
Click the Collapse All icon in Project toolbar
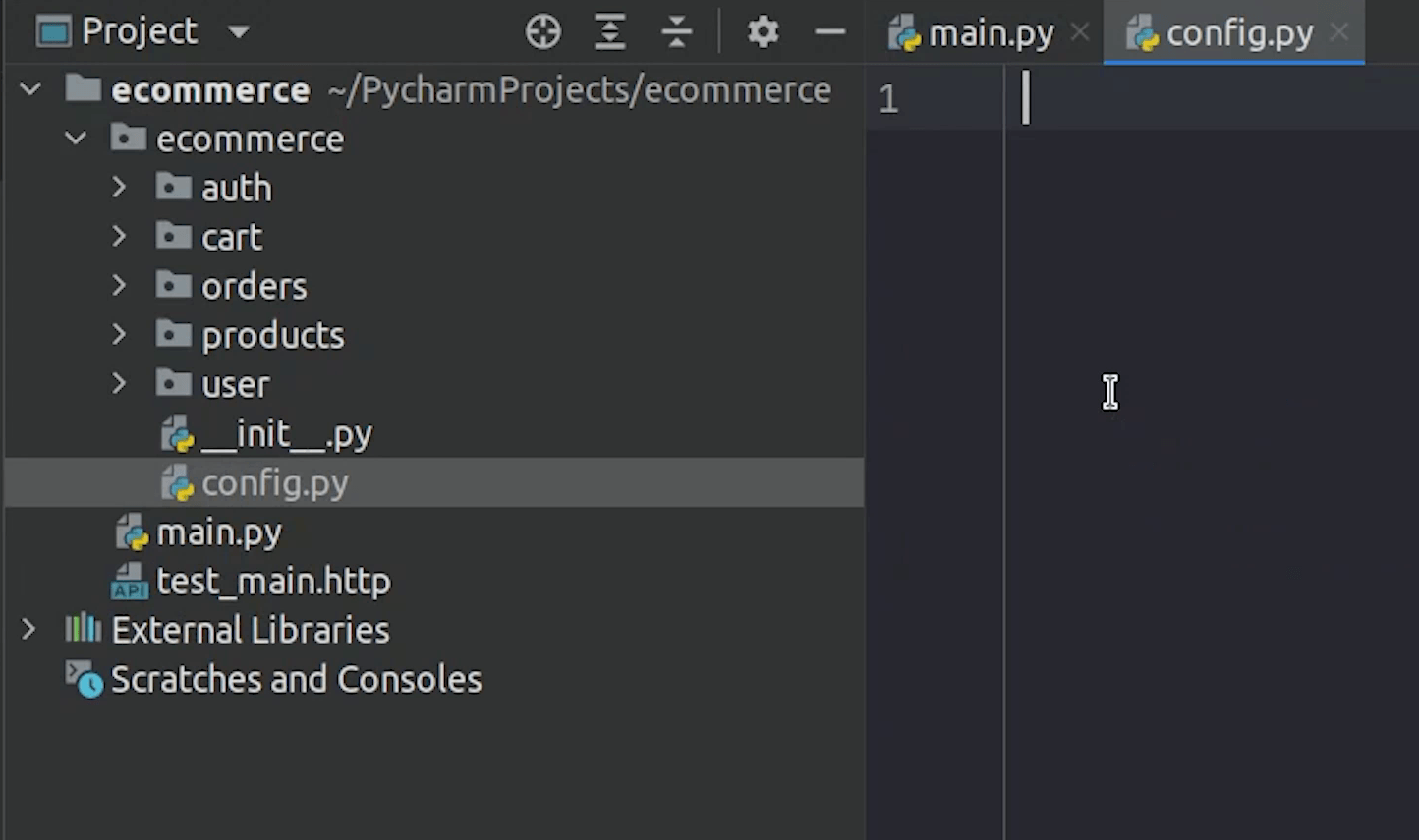click(676, 32)
